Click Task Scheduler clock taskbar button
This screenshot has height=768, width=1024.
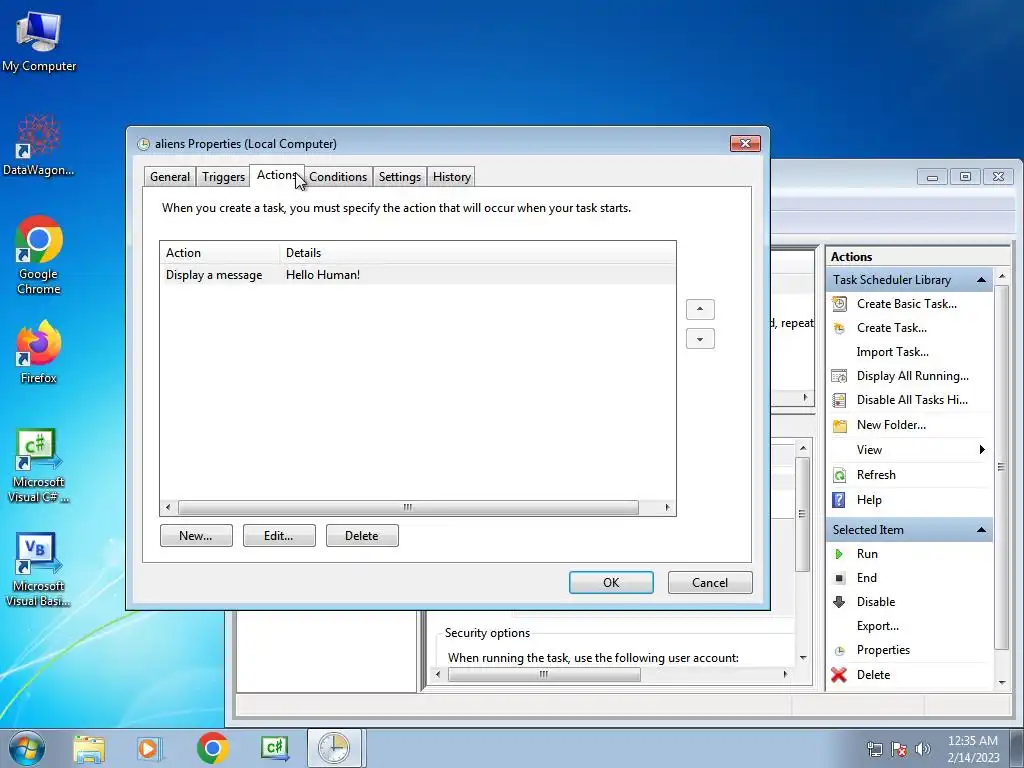(334, 748)
